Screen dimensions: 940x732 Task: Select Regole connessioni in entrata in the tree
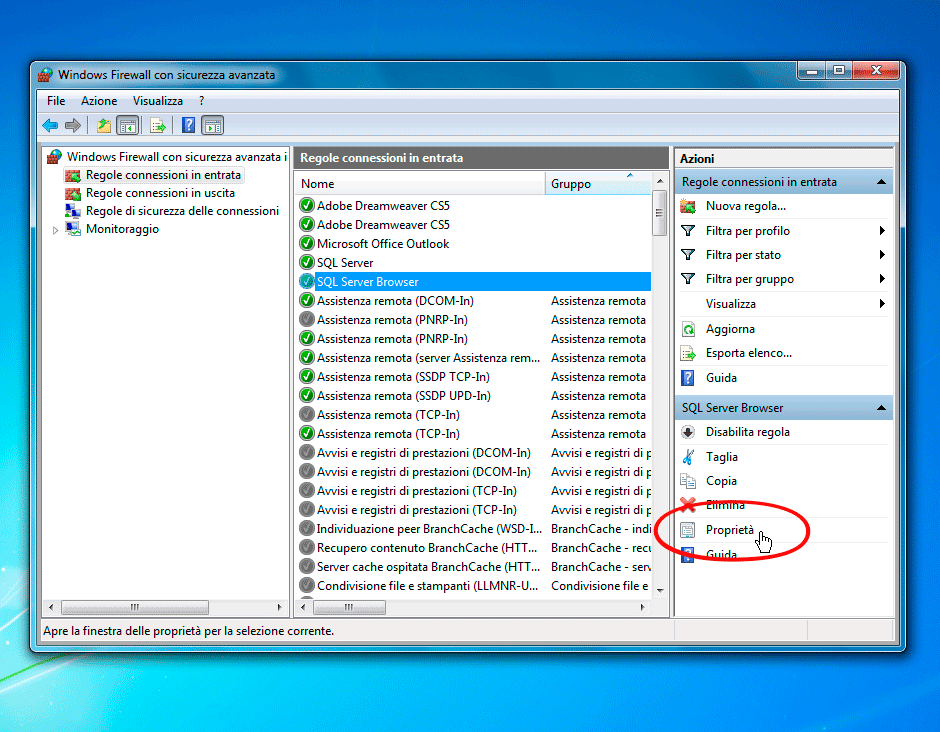tap(163, 175)
